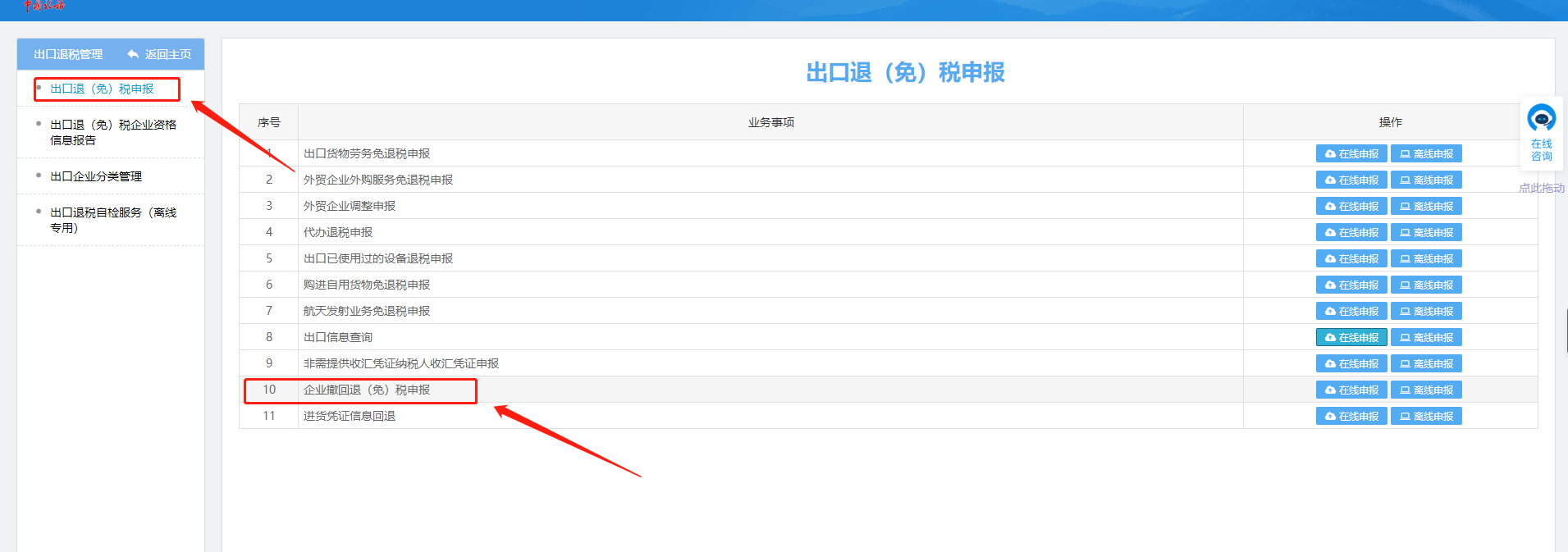Open 在线申报 for 出口货物劳务免退税申报

(1351, 154)
